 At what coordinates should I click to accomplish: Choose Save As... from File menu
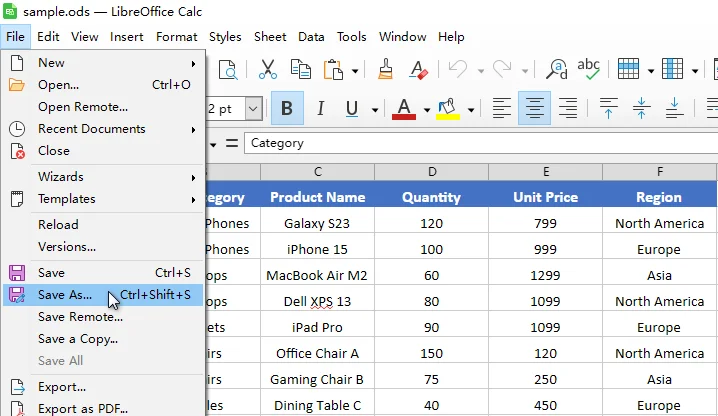(x=103, y=295)
